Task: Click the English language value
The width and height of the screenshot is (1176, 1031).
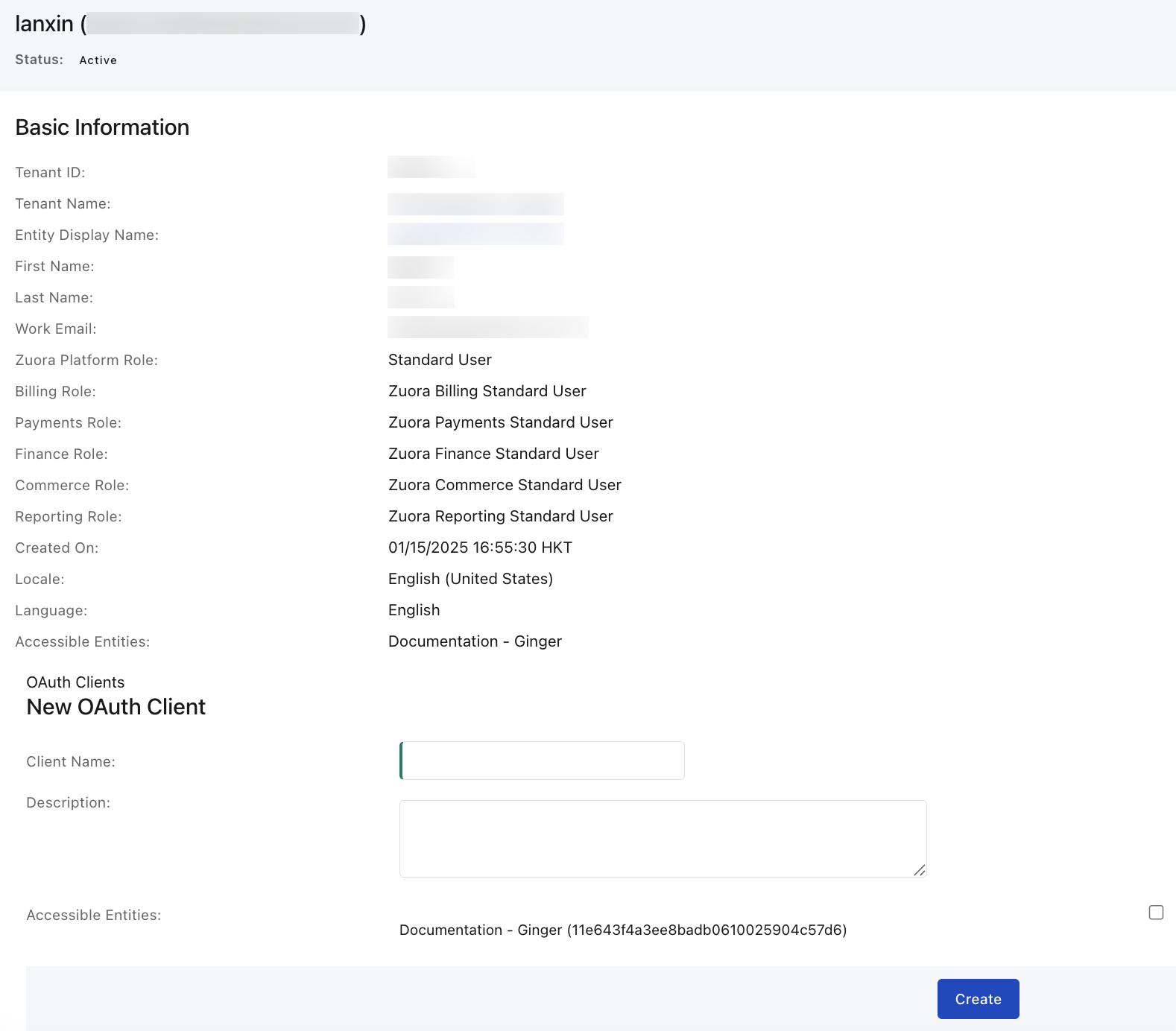Action: 414,610
